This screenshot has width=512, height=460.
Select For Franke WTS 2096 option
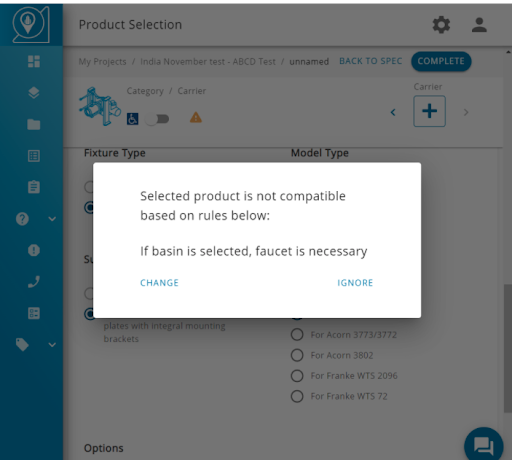pyautogui.click(x=344, y=376)
